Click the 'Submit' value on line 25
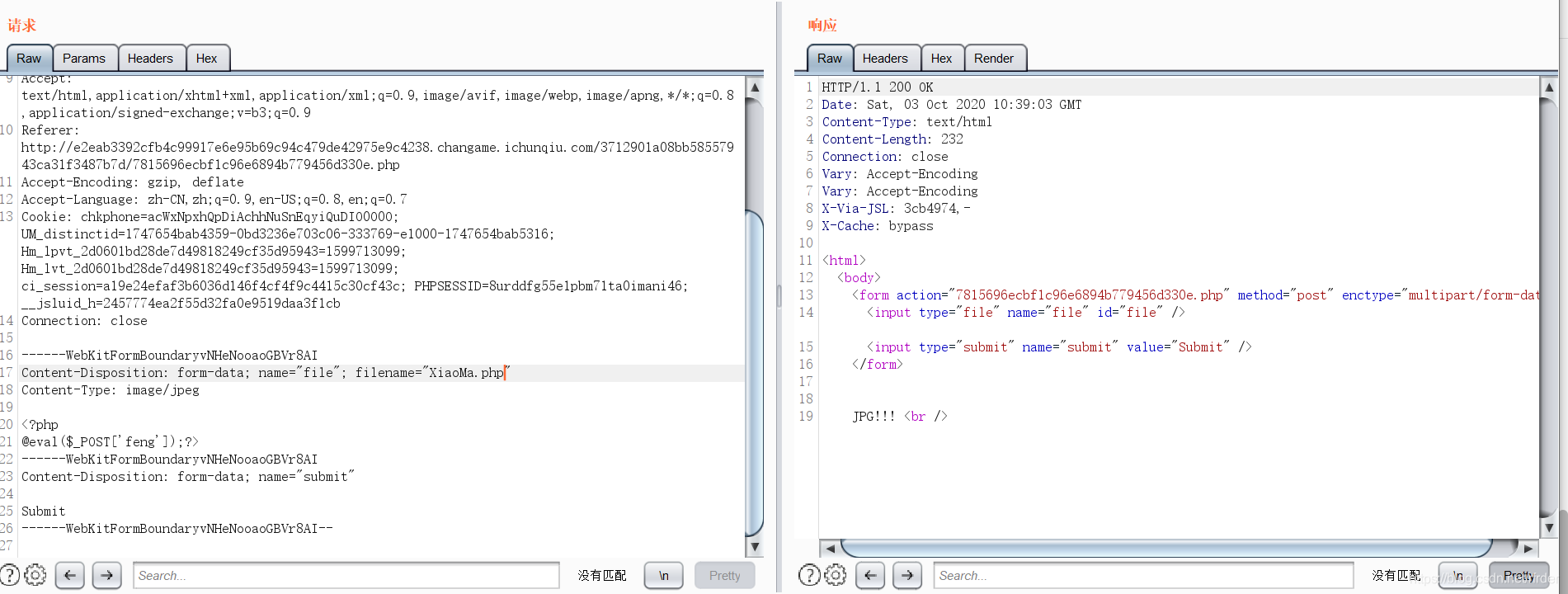This screenshot has width=1568, height=594. (x=43, y=511)
